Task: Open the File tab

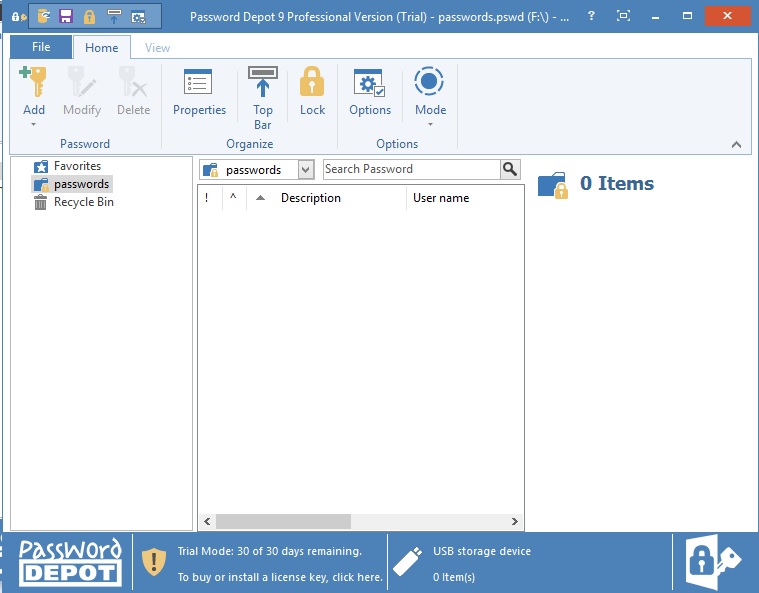Action: pyautogui.click(x=41, y=47)
